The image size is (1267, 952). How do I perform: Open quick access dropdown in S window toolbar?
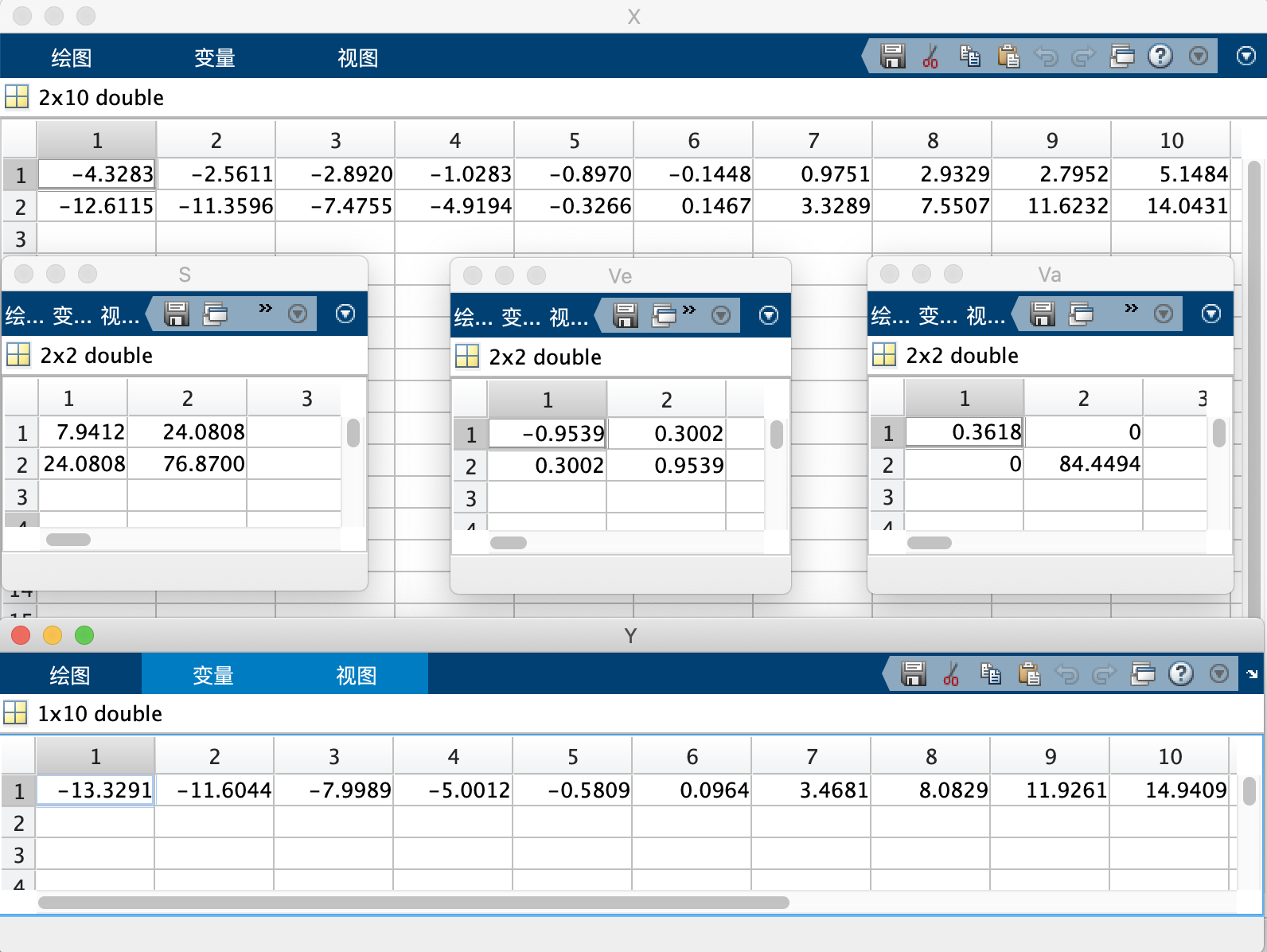pos(298,314)
